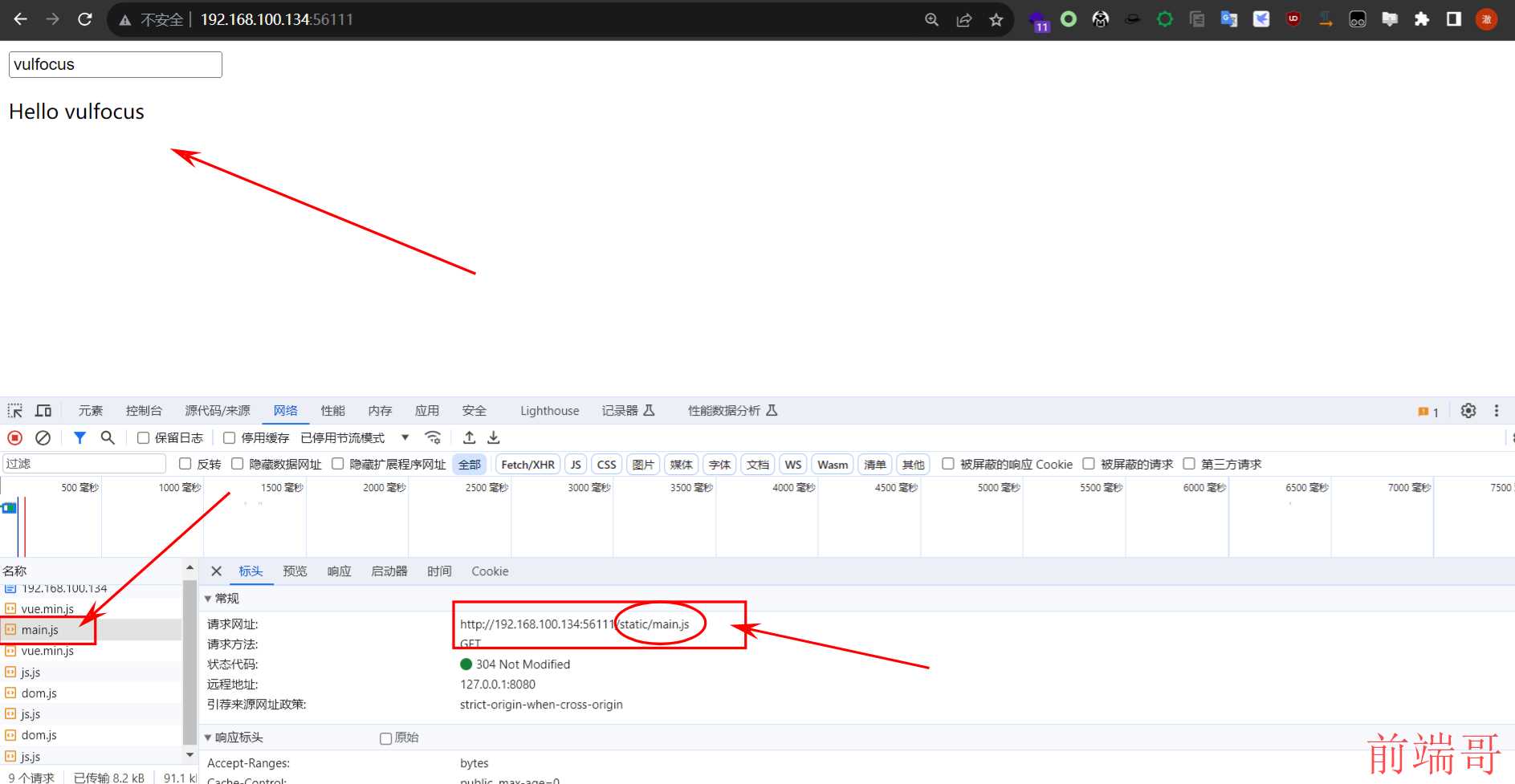
Task: Switch to the Response (响应) request tab
Action: 340,571
